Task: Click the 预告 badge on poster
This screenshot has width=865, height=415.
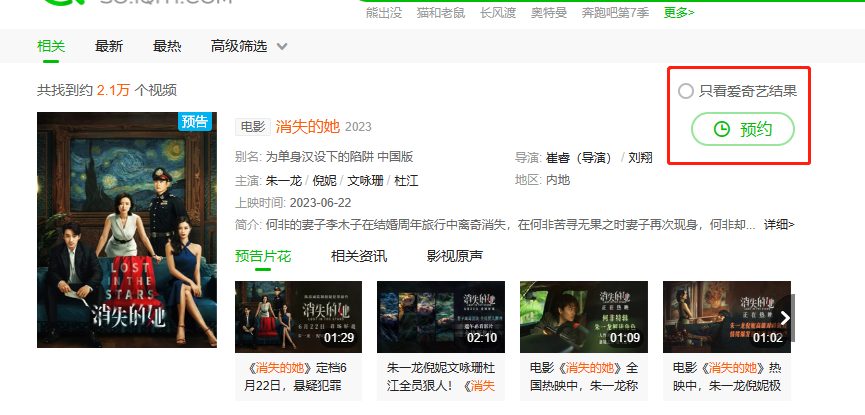Action: pos(197,122)
